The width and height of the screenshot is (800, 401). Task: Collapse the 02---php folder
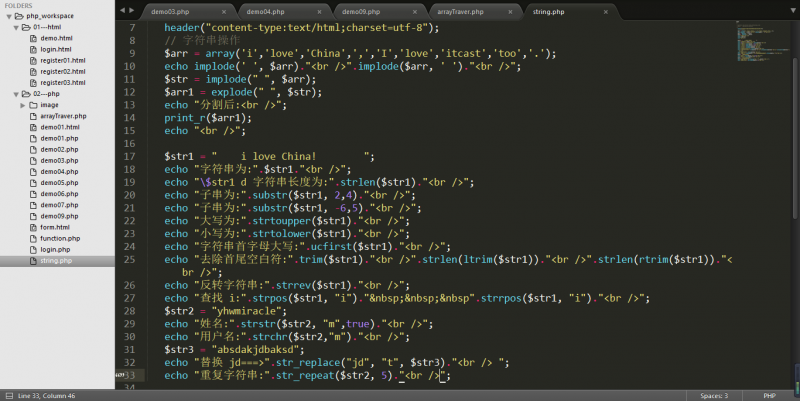[x=15, y=93]
